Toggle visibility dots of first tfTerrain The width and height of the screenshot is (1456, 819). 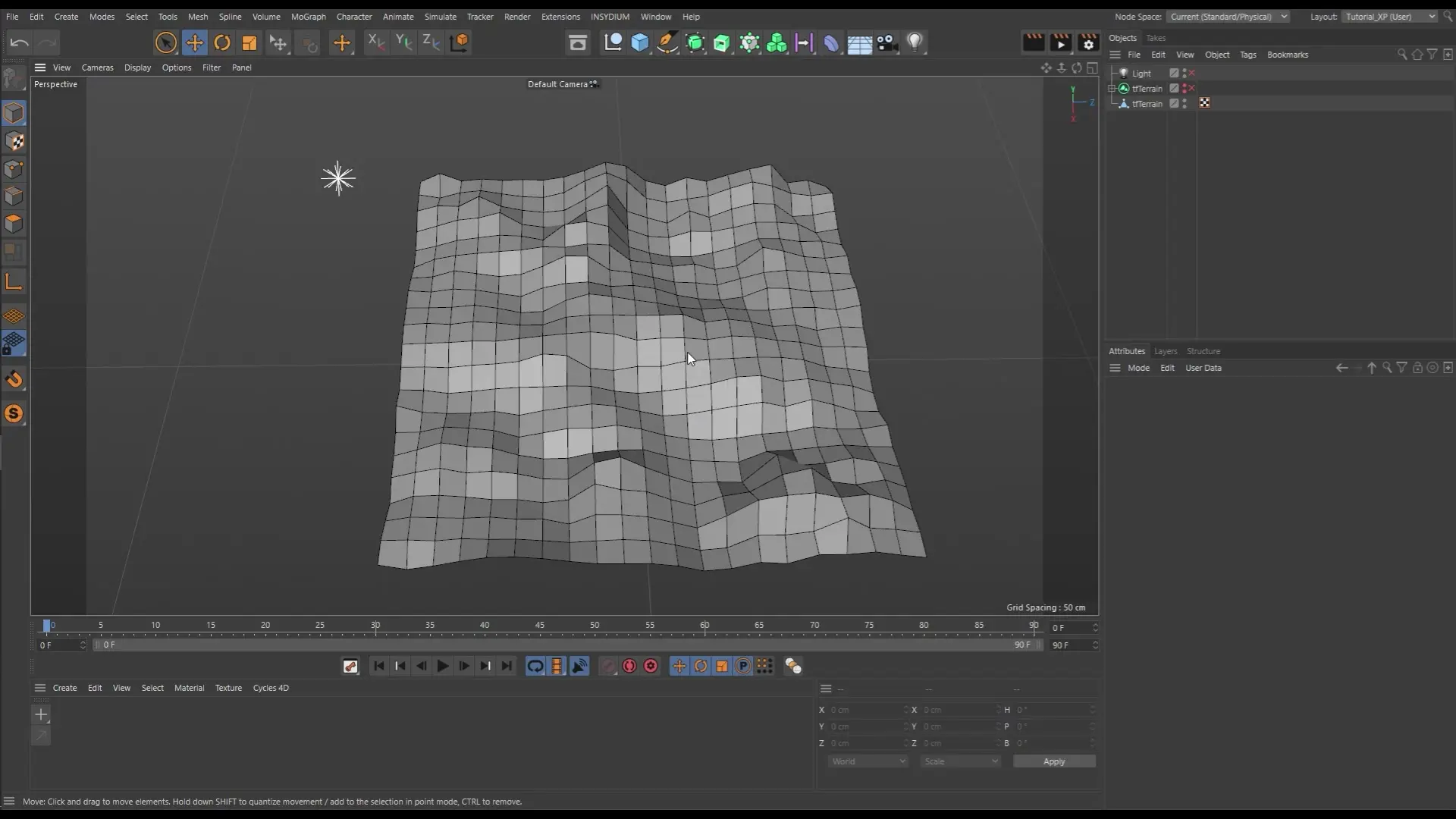(1185, 89)
